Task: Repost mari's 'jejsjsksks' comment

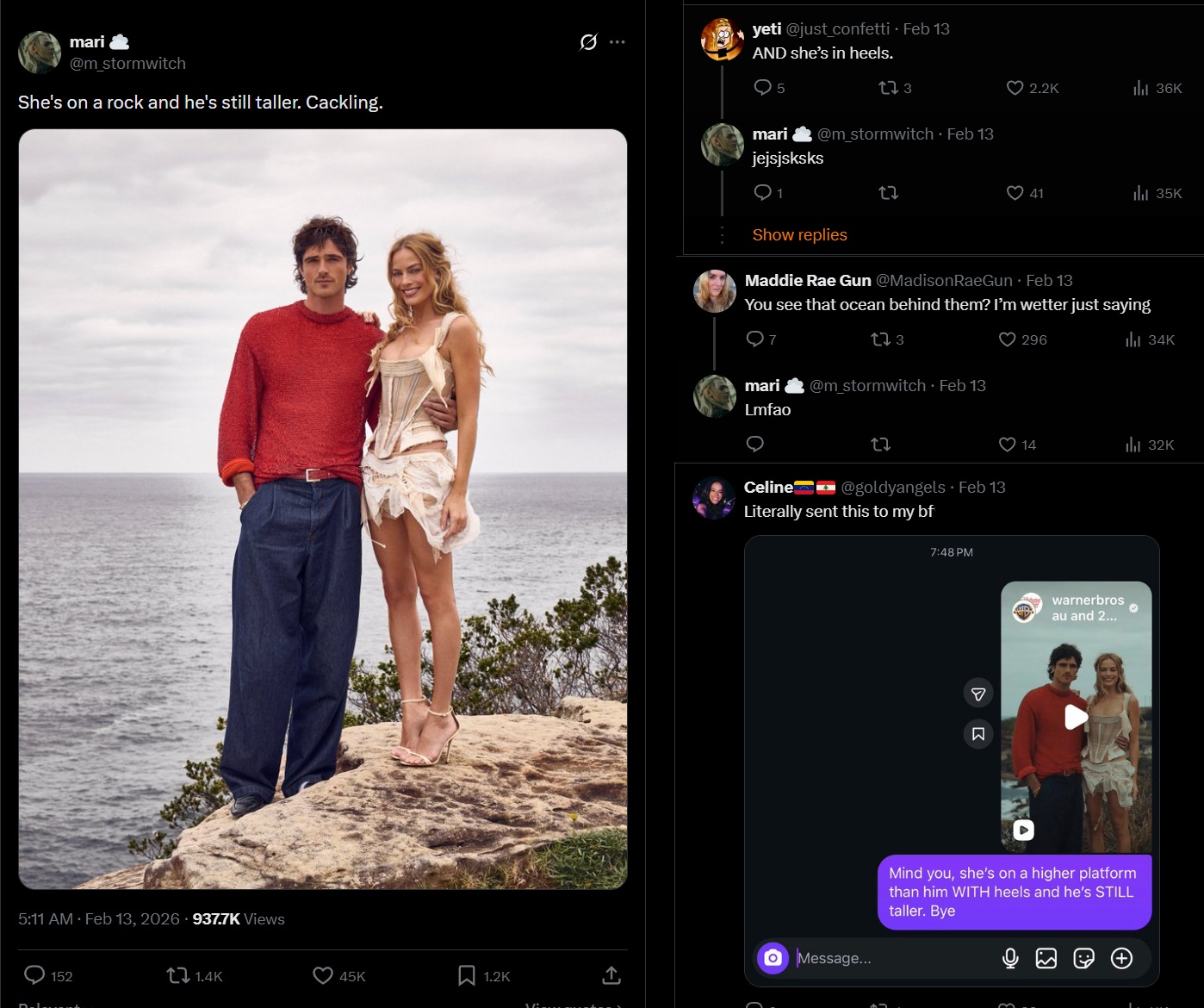Action: coord(888,193)
